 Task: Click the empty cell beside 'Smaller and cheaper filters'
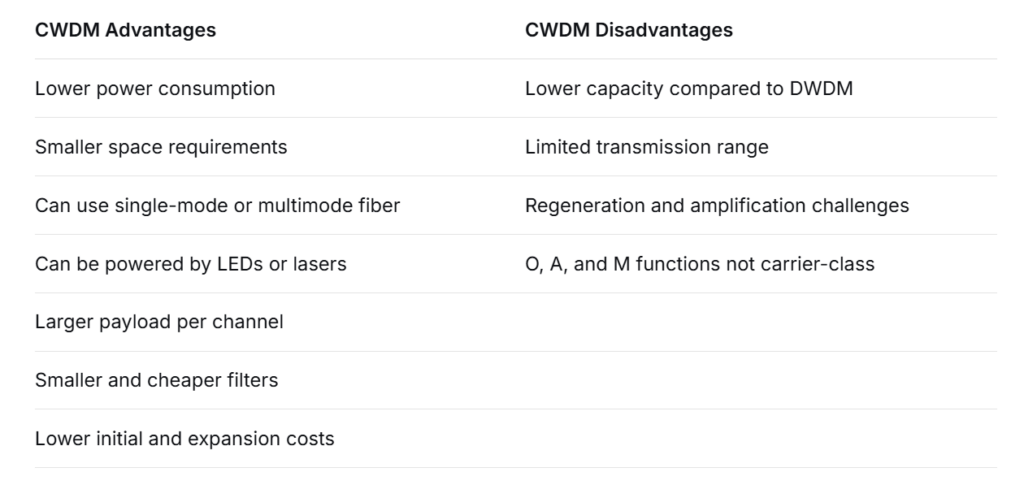click(x=760, y=380)
